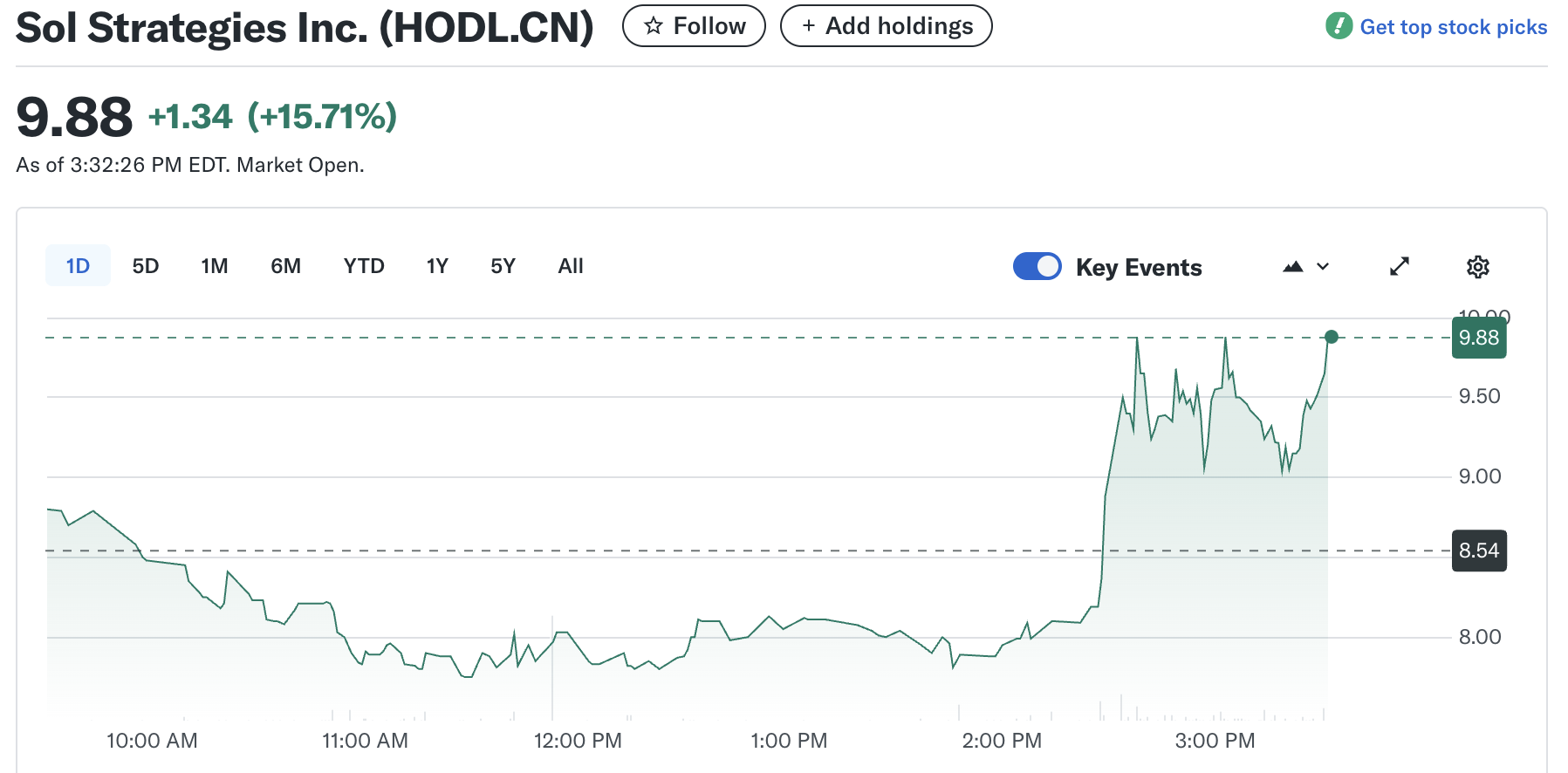Open the Get top stock picks link
Image resolution: width=1568 pixels, height=773 pixels.
coord(1450,25)
